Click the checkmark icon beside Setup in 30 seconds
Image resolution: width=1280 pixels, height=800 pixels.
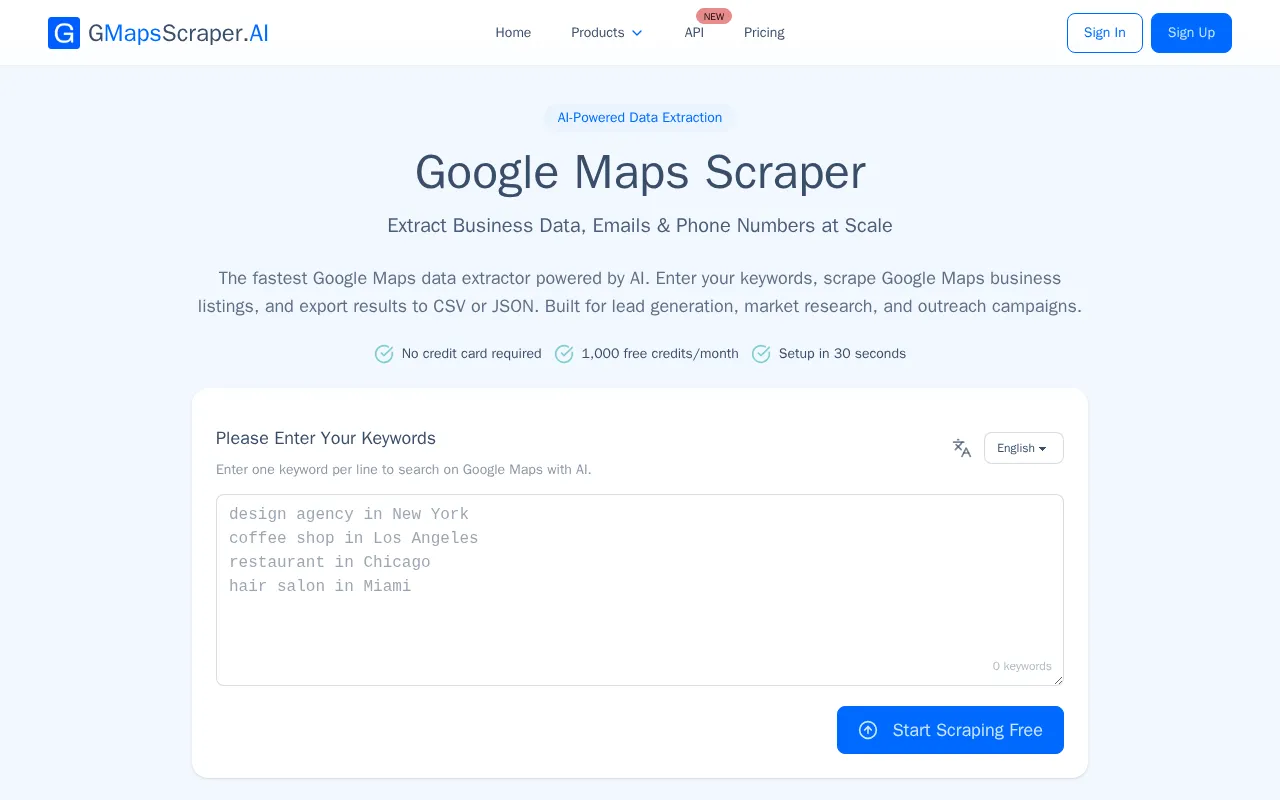pyautogui.click(x=761, y=354)
